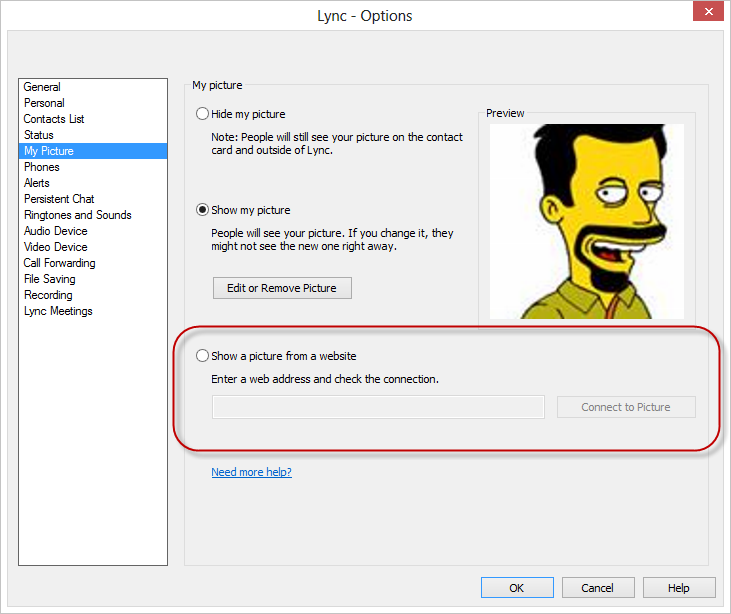Open Help for Lync options
Screen dimensions: 731x614
[x=679, y=588]
